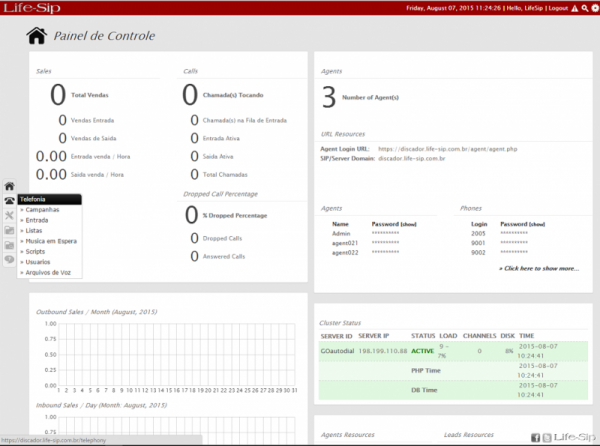Click % Dropped Percentage value

click(x=192, y=215)
